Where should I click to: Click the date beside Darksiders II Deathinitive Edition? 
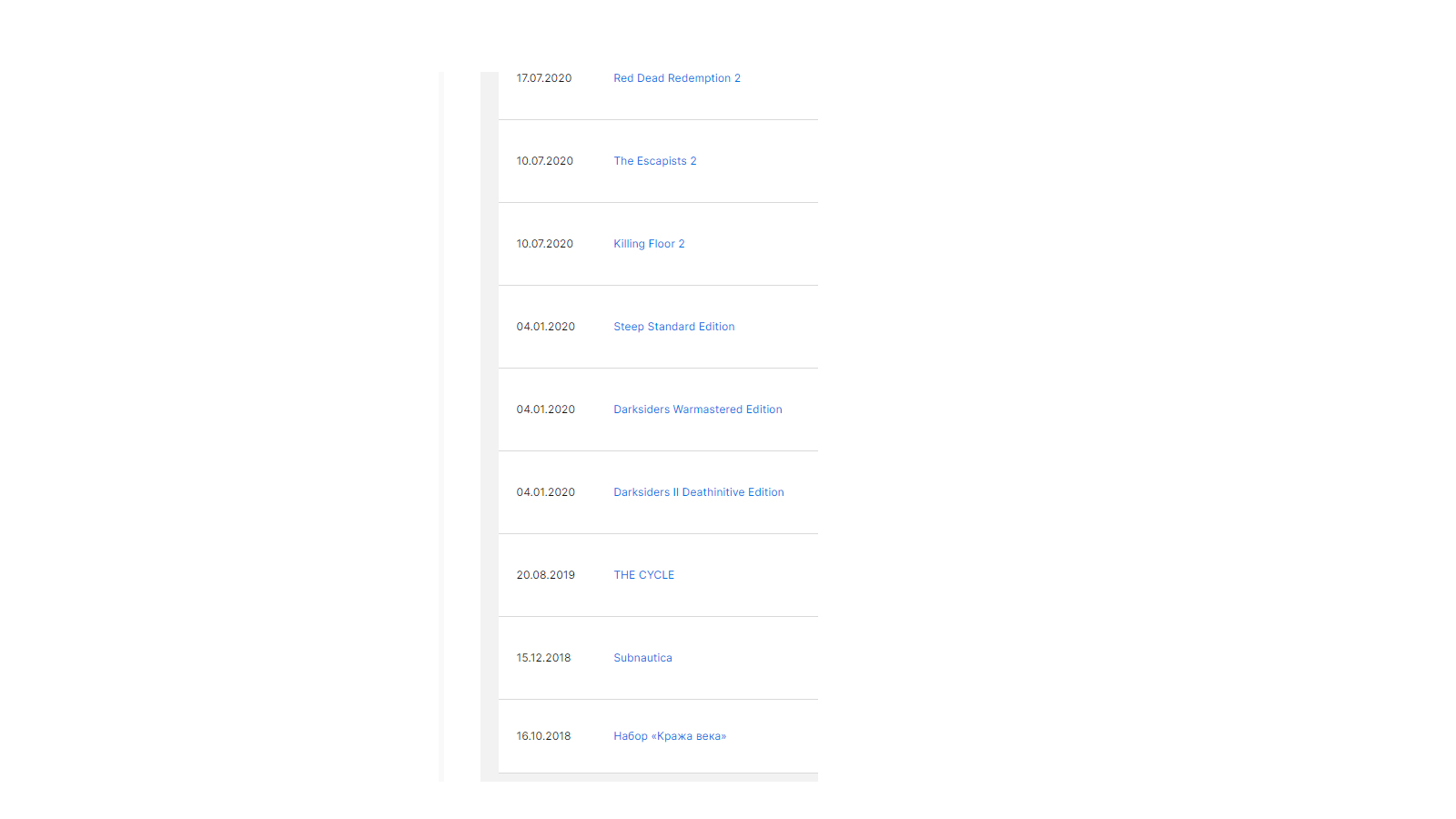(546, 492)
